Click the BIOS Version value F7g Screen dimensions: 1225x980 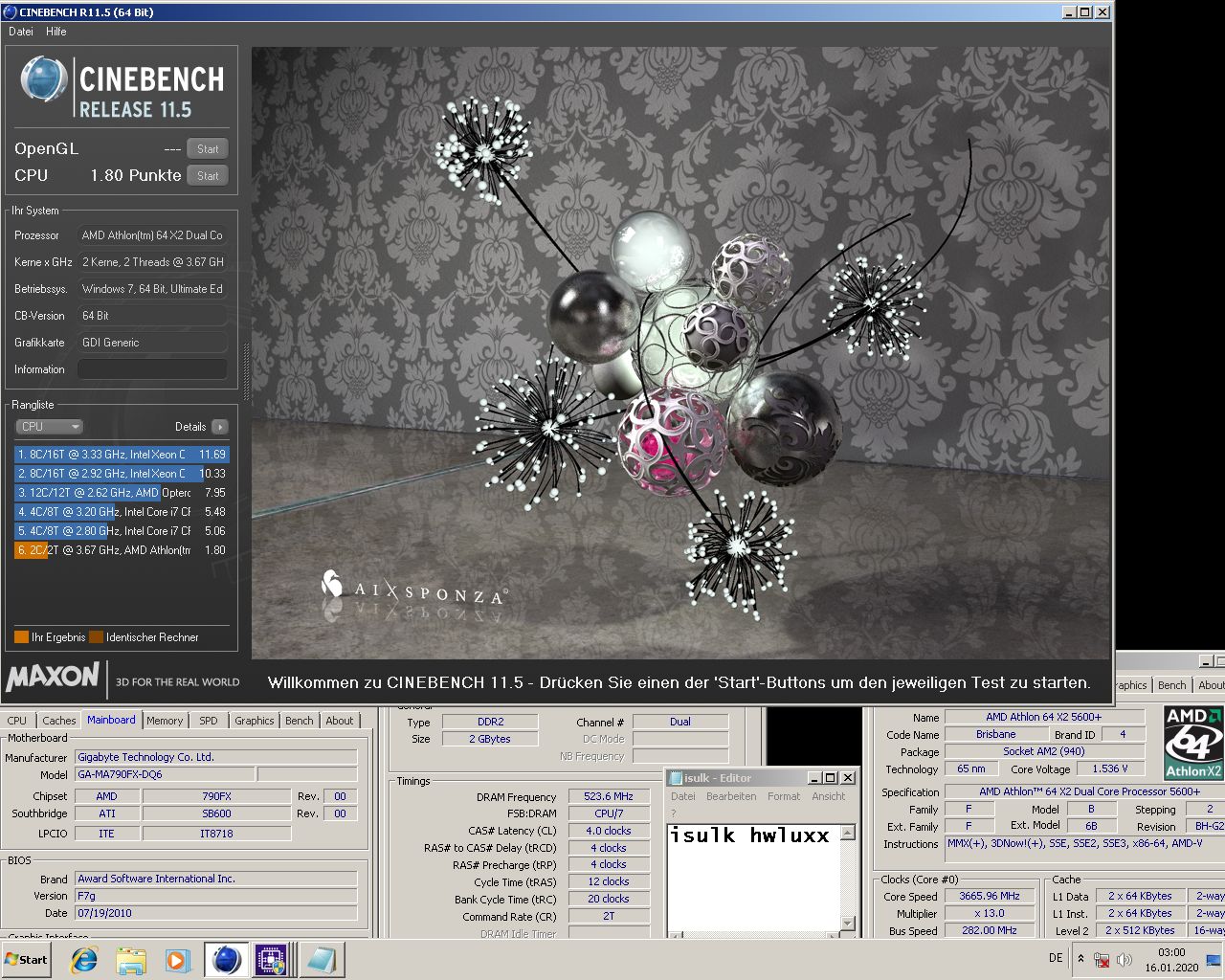(x=216, y=896)
